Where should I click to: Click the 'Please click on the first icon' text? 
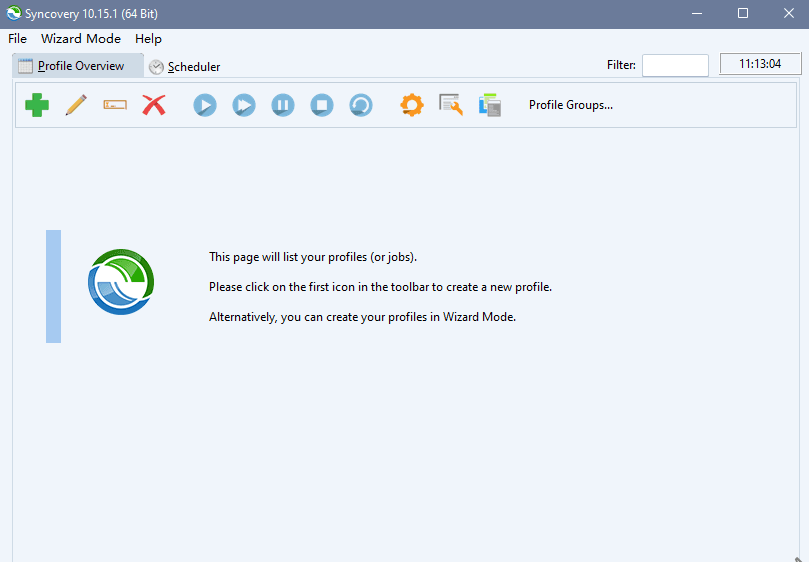coord(380,287)
